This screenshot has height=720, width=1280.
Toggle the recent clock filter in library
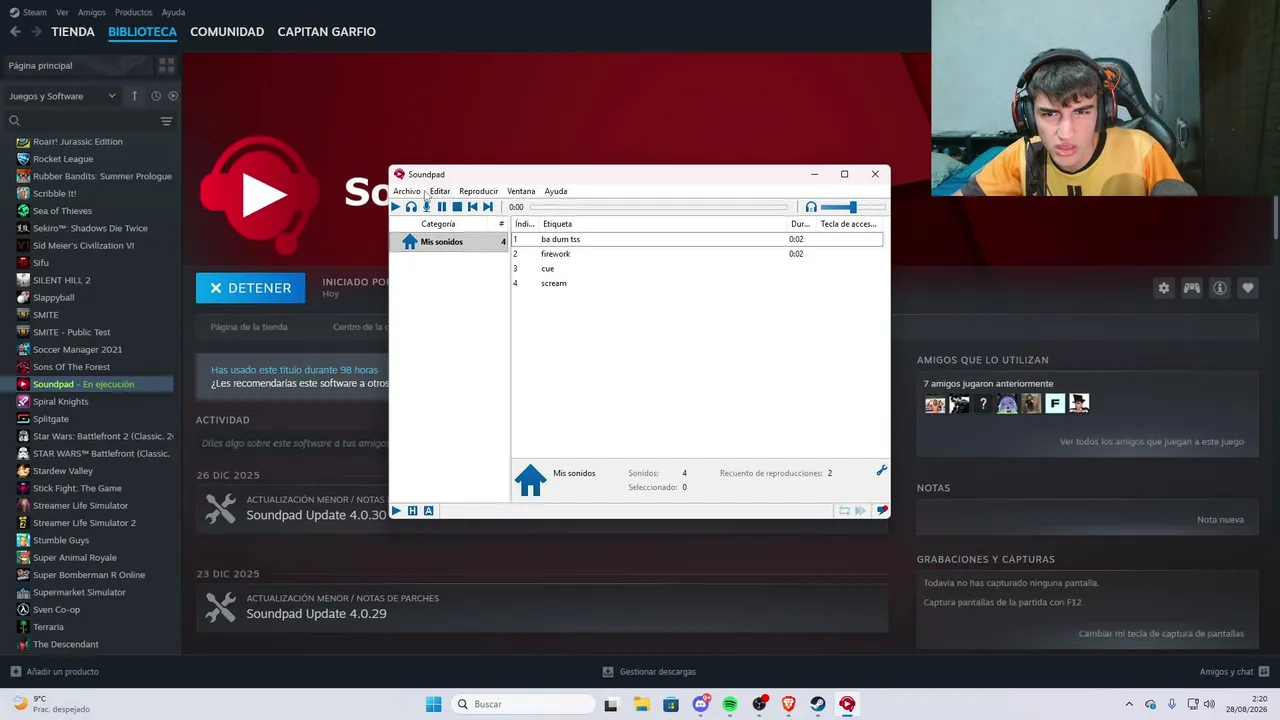tap(156, 96)
